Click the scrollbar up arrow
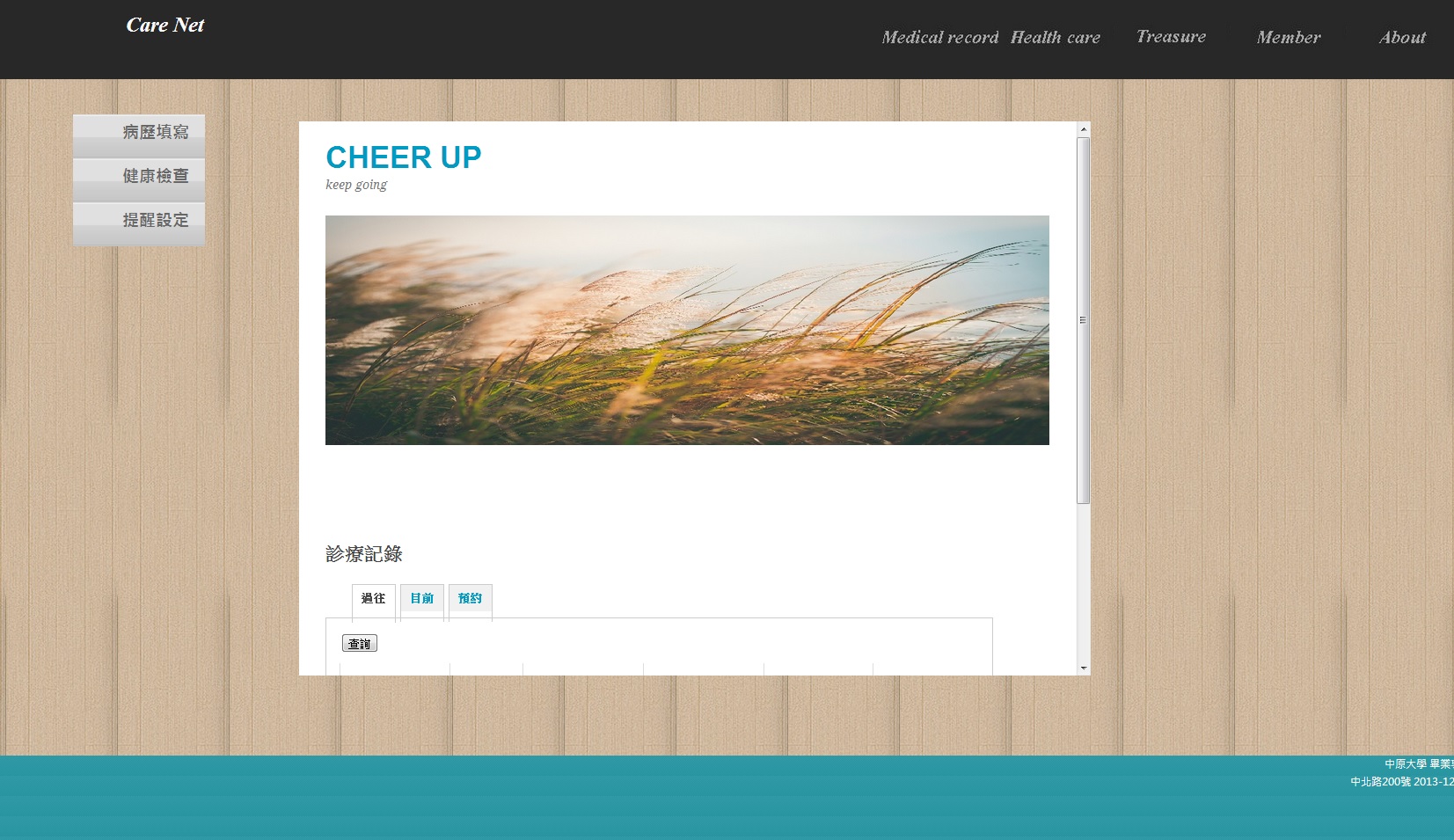This screenshot has height=840, width=1454. [1084, 129]
